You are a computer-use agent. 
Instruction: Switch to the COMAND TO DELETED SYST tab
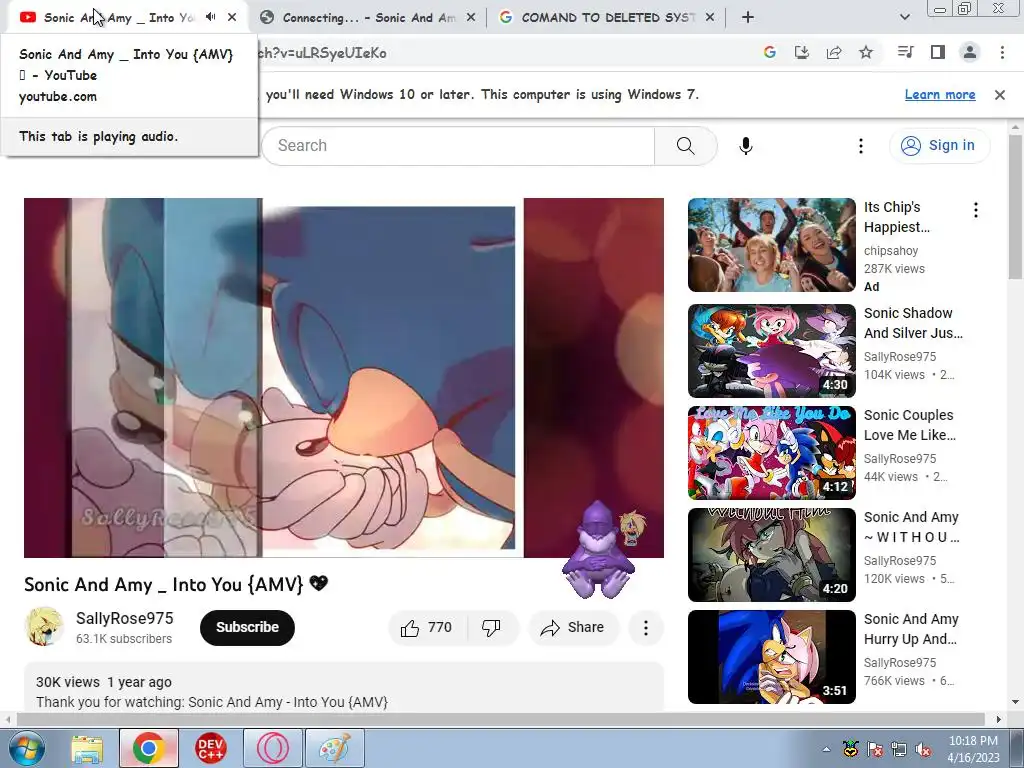click(605, 18)
